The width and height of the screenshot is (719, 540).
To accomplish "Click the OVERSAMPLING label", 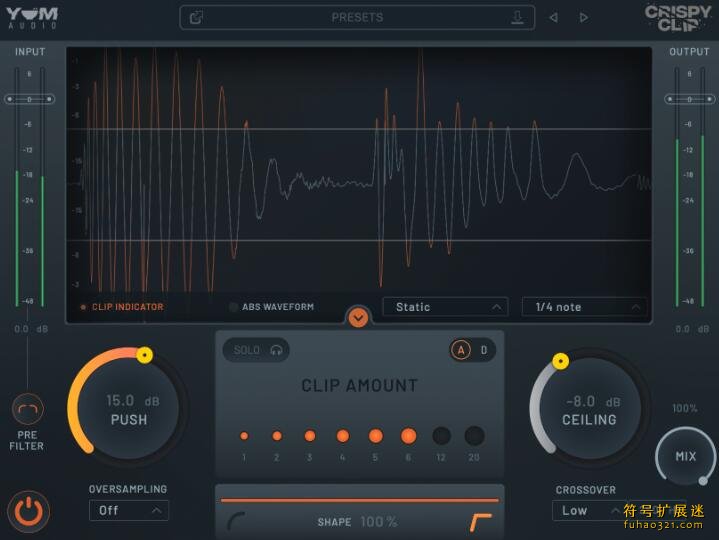I will [128, 489].
